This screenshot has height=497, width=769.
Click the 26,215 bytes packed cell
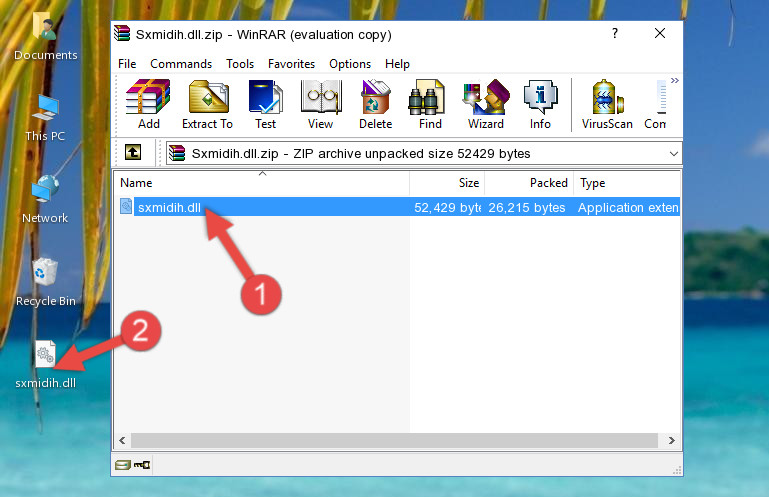coord(527,208)
